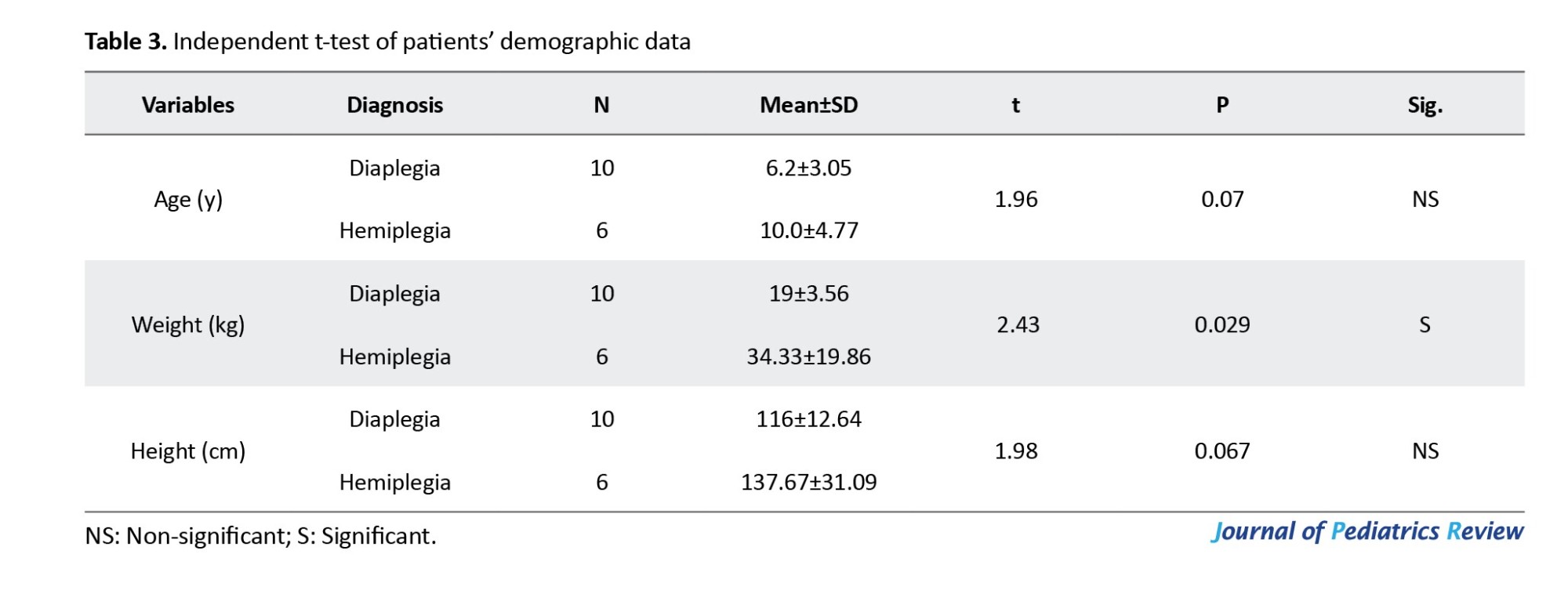Viewport: 1568px width, 601px height.
Task: Select the 0.067 P value cell
Action: (x=1221, y=451)
